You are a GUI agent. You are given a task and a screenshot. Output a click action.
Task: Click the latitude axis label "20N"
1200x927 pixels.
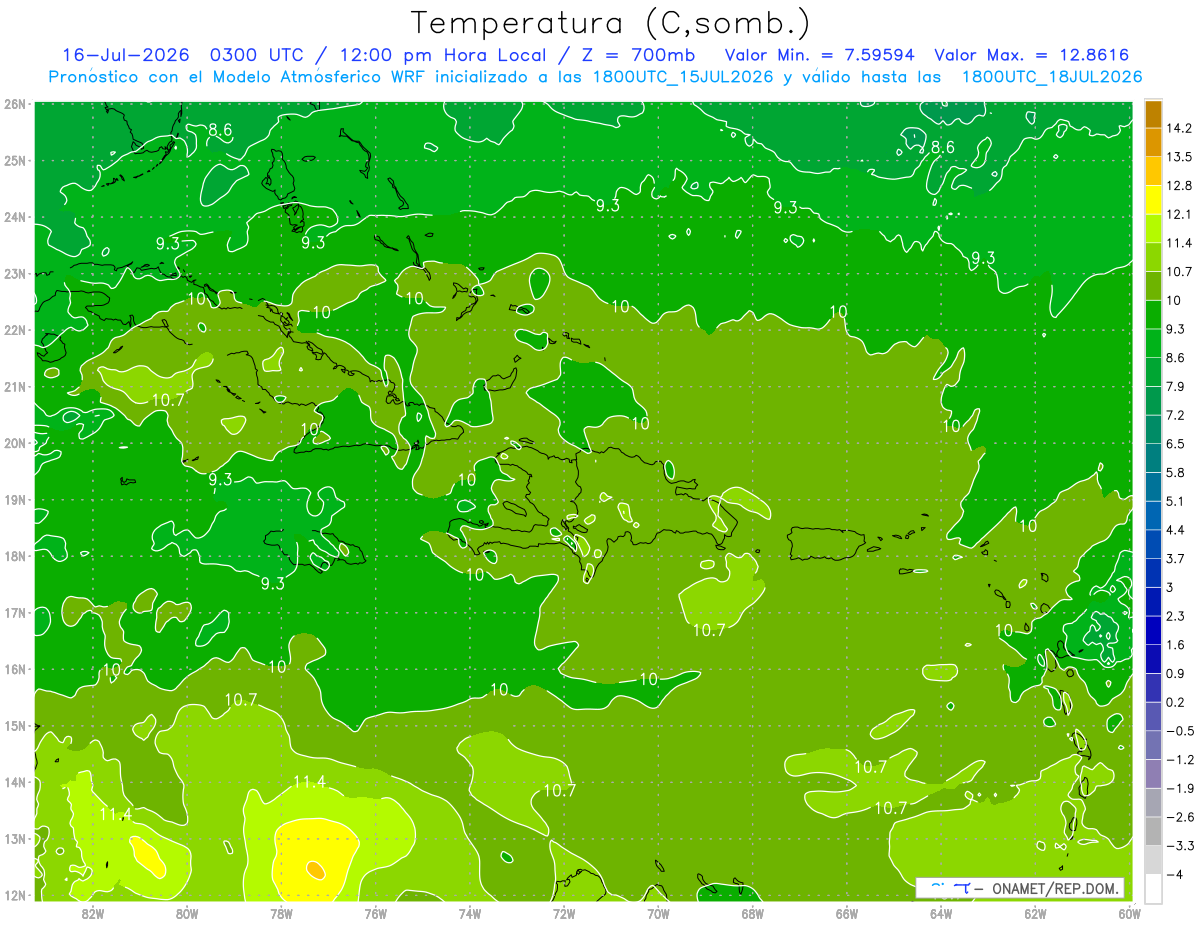[x=14, y=443]
